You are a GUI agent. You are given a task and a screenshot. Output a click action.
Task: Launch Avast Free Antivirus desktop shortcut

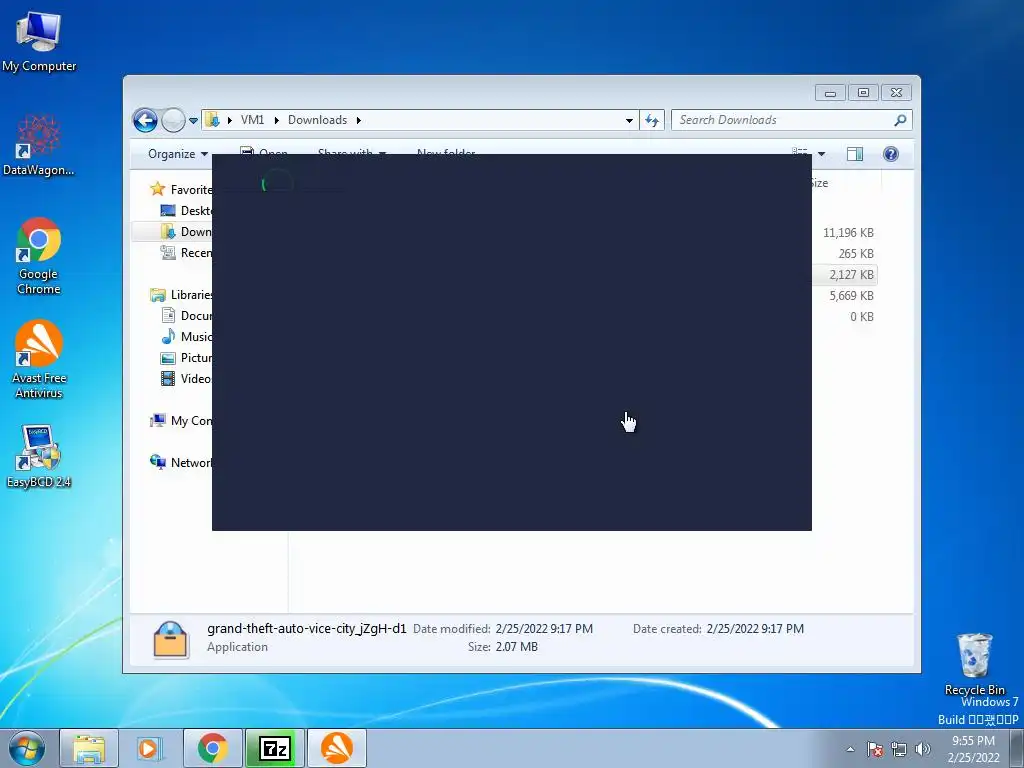pos(39,359)
